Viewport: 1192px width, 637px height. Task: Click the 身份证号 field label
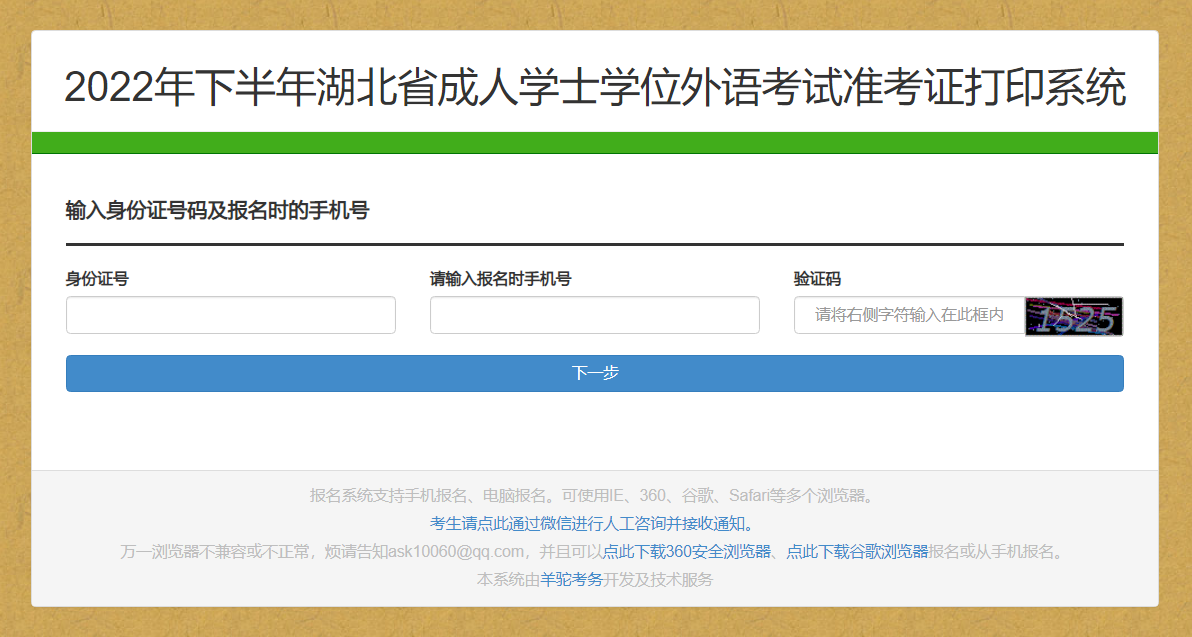pos(97,279)
